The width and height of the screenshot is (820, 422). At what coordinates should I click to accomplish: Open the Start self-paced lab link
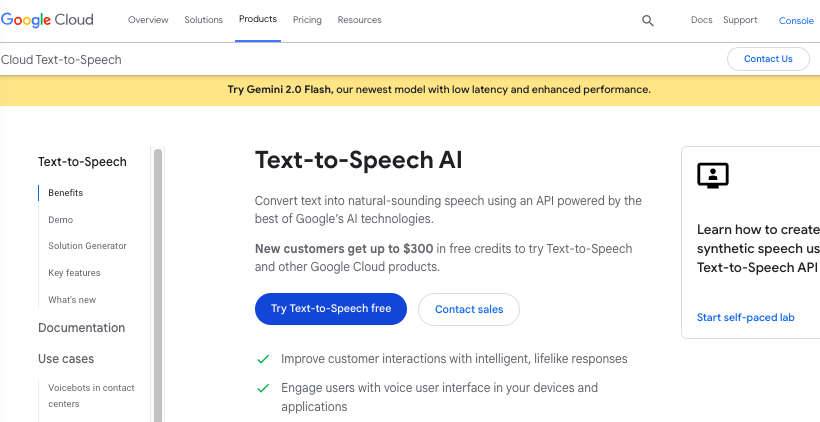click(x=745, y=317)
